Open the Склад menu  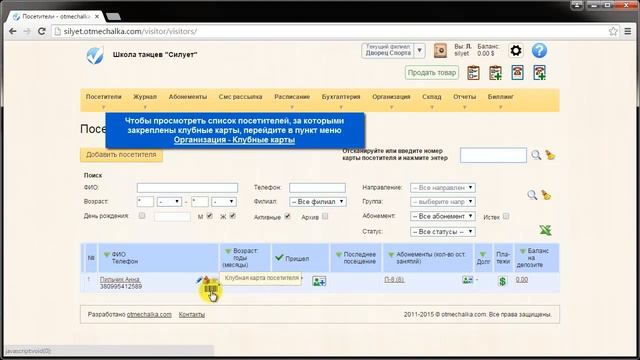(x=432, y=97)
